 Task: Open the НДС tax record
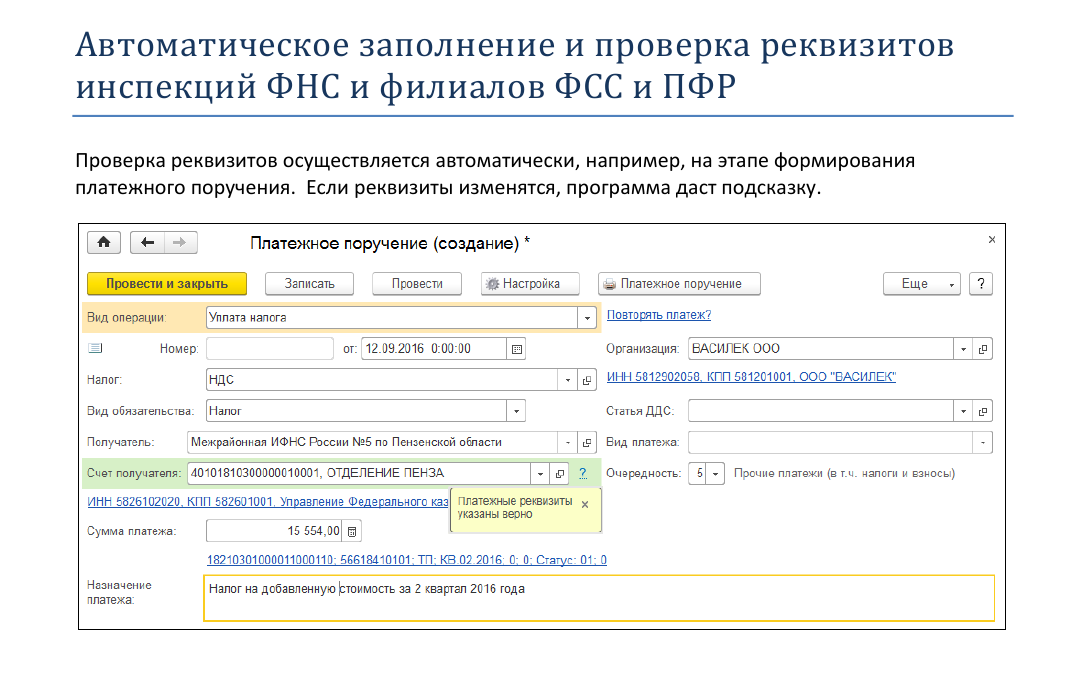pos(587,380)
